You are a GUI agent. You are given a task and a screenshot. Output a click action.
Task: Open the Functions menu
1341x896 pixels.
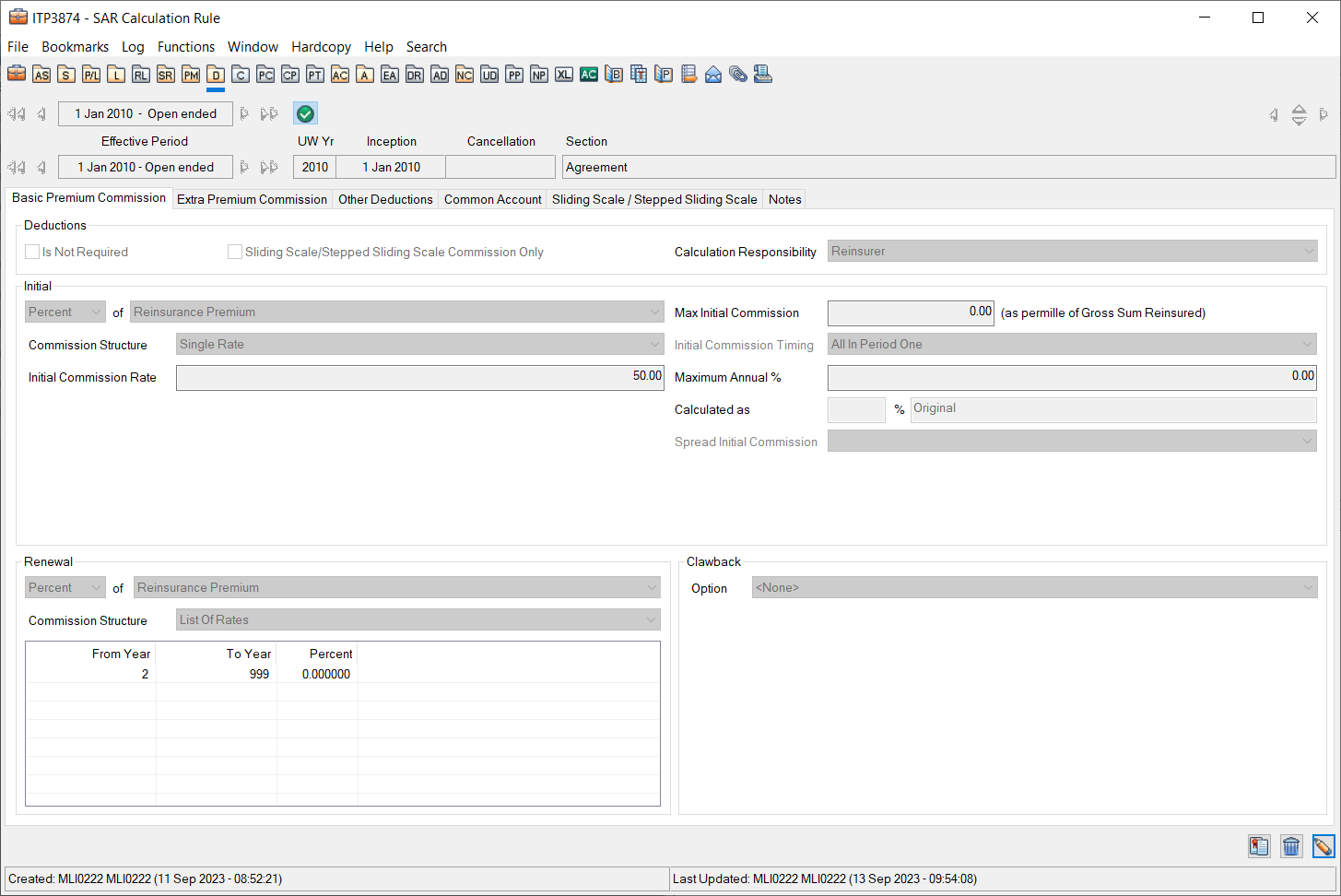pyautogui.click(x=186, y=47)
